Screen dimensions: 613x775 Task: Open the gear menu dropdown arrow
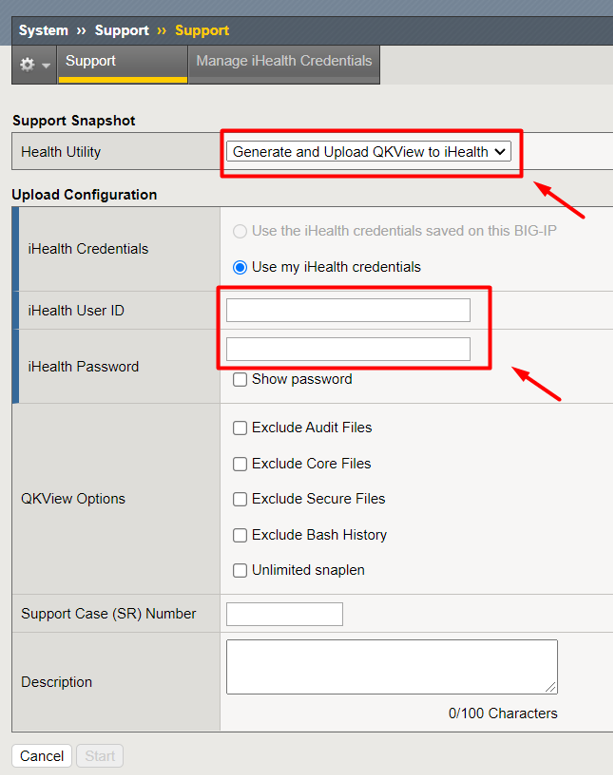[45, 65]
